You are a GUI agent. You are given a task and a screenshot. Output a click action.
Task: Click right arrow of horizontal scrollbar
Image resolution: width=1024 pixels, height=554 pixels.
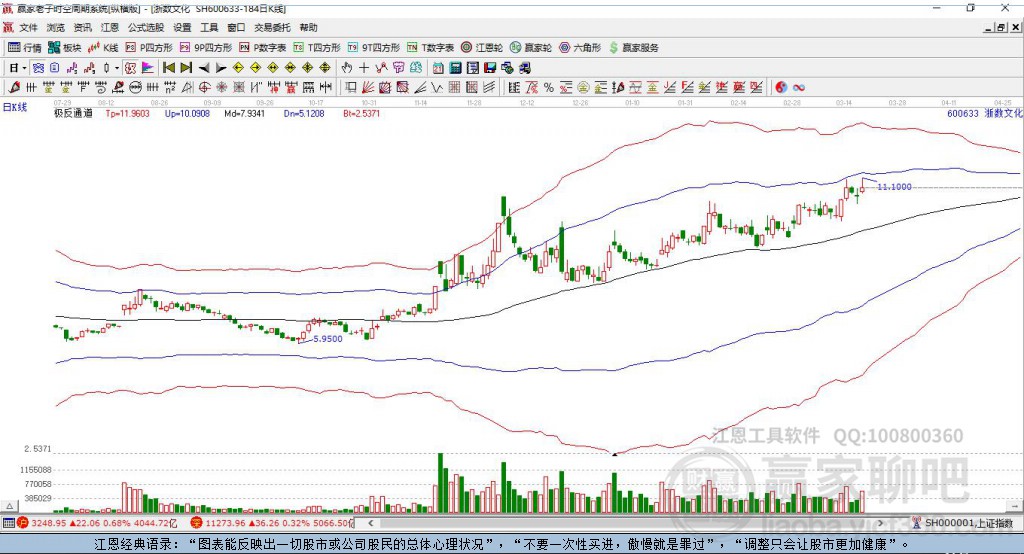click(880, 523)
